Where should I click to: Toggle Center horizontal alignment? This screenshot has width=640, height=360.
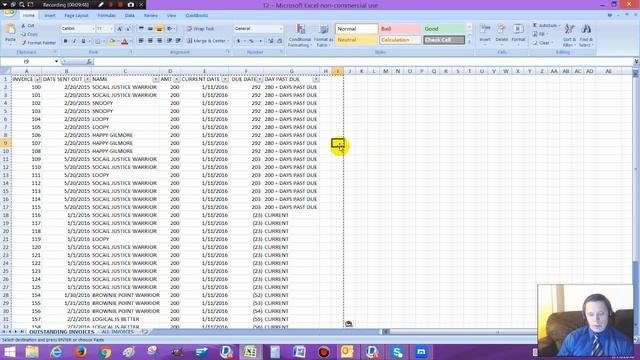[150, 41]
